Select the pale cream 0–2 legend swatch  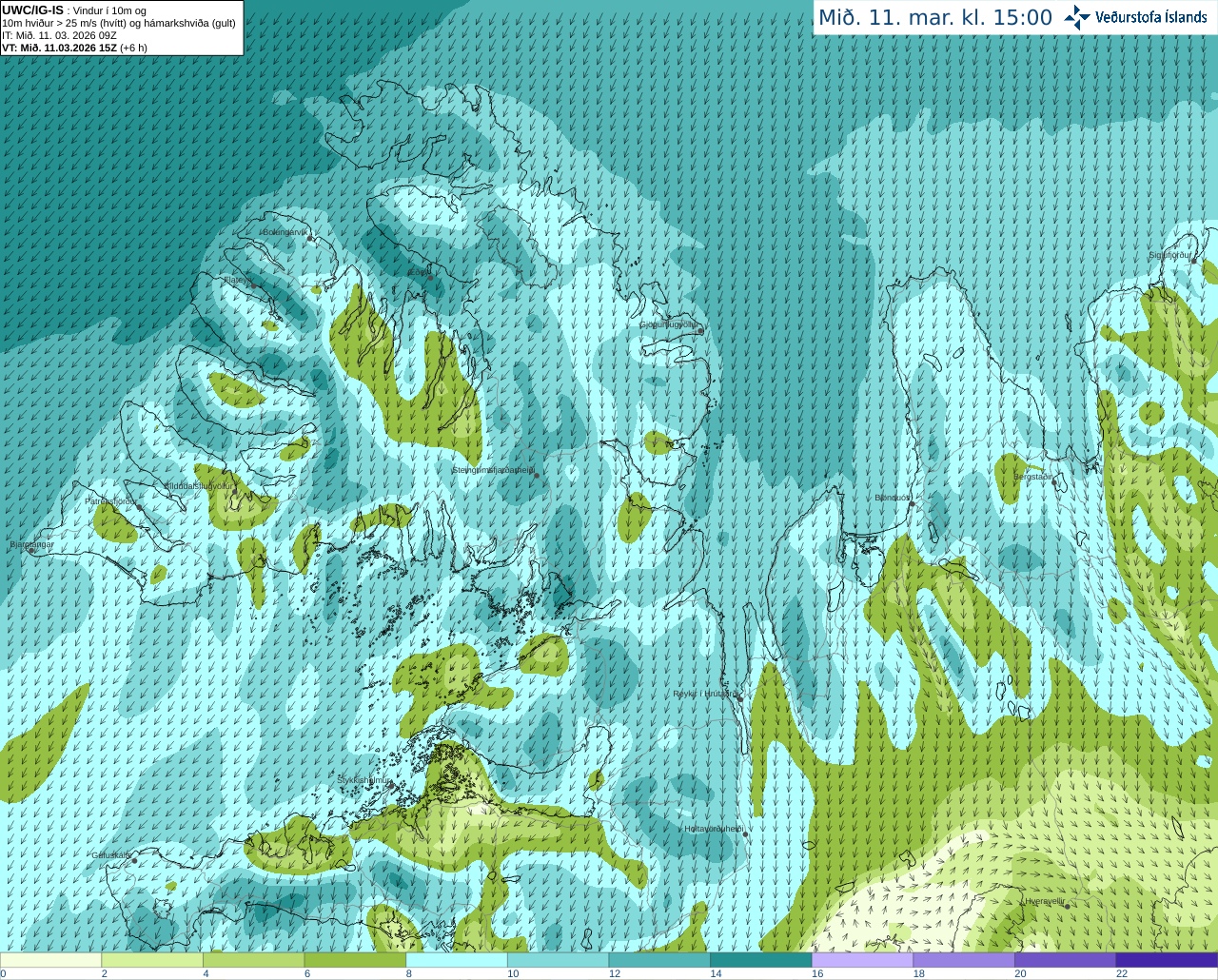point(50,960)
